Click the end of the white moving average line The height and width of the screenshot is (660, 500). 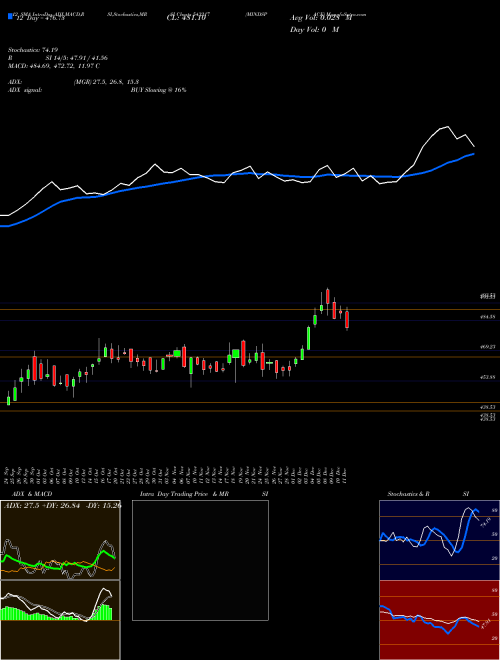[x=474, y=146]
